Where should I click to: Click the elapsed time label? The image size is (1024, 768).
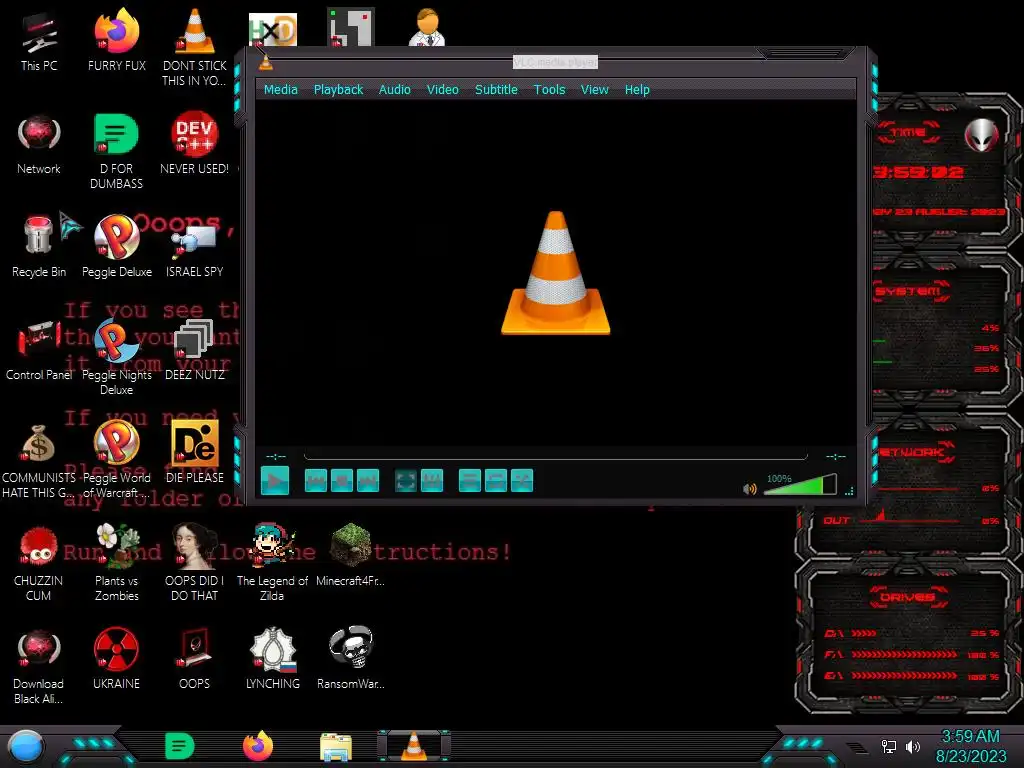pos(276,456)
